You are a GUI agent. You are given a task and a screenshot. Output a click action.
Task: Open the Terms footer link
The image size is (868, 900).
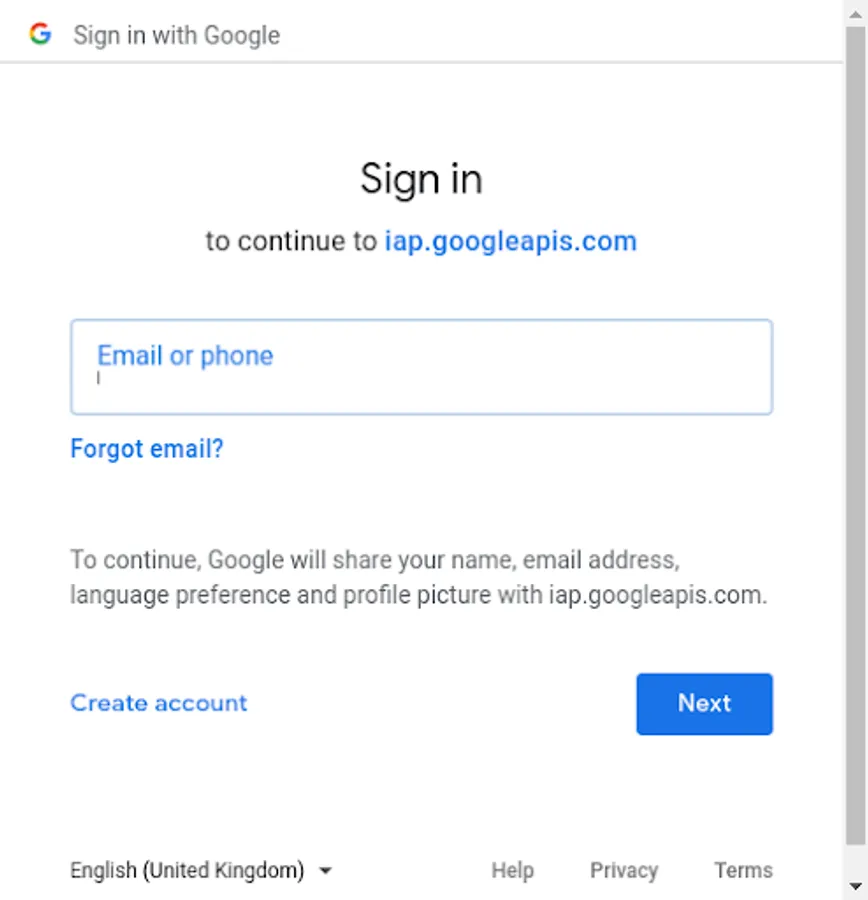click(743, 870)
